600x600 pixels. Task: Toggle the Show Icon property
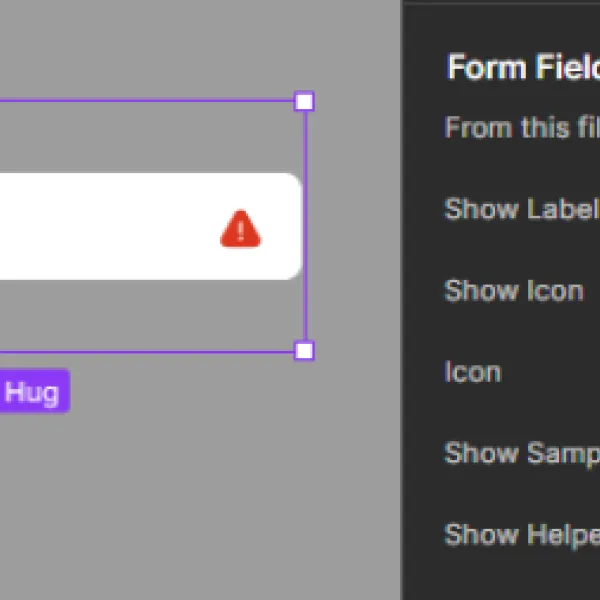click(514, 291)
